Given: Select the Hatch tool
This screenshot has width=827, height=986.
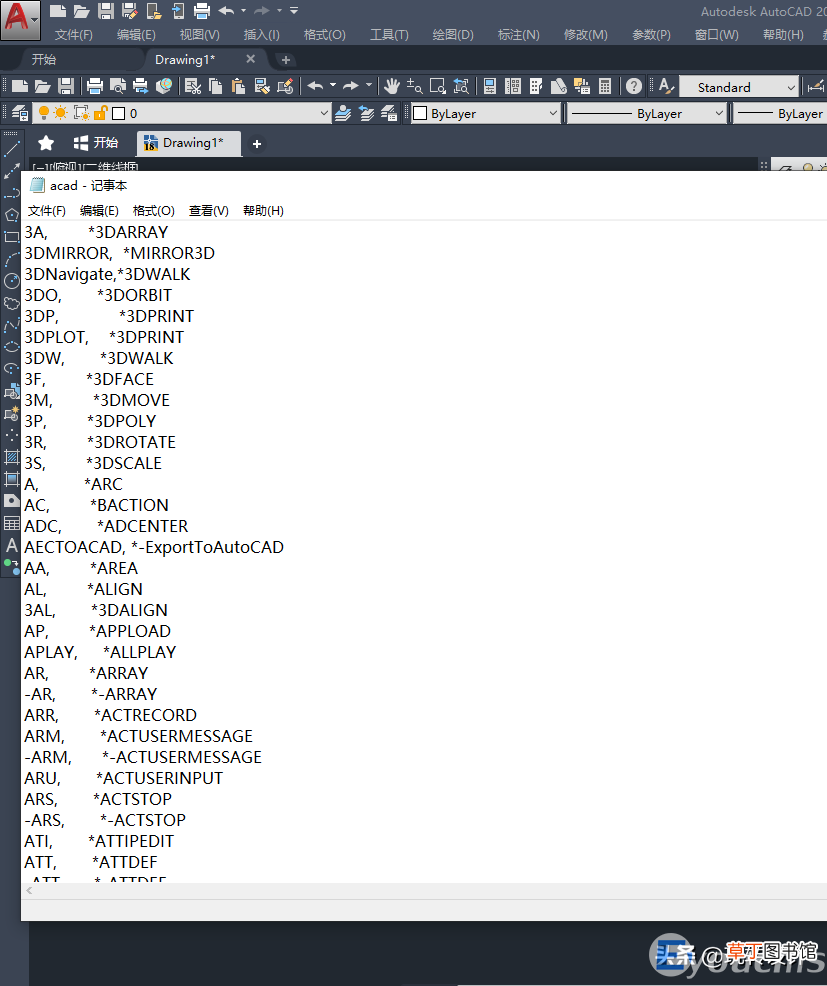Looking at the screenshot, I should point(11,457).
